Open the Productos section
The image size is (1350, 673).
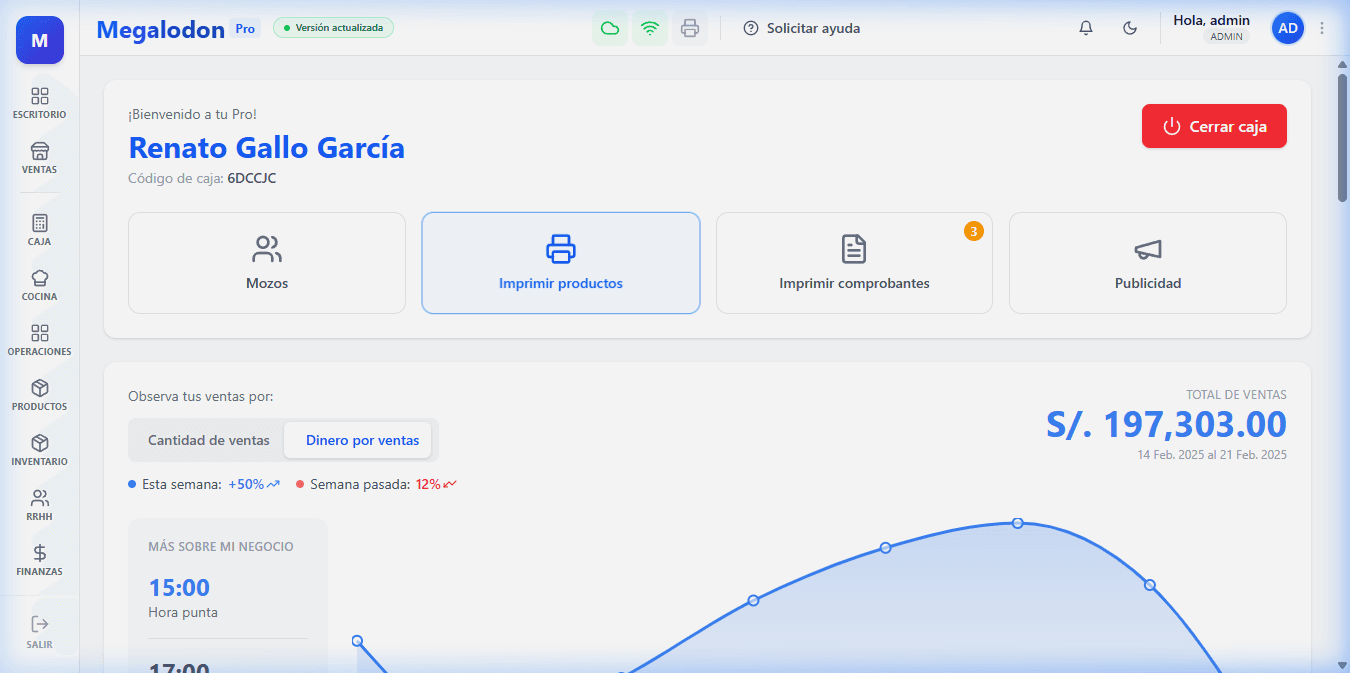pos(39,393)
